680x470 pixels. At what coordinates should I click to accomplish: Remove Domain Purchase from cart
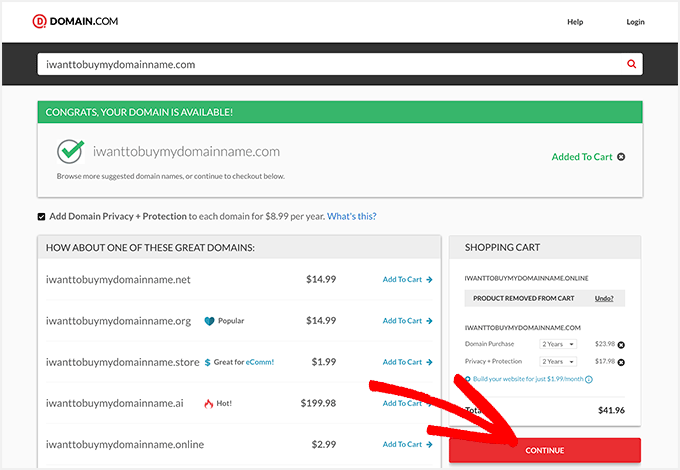[621, 344]
